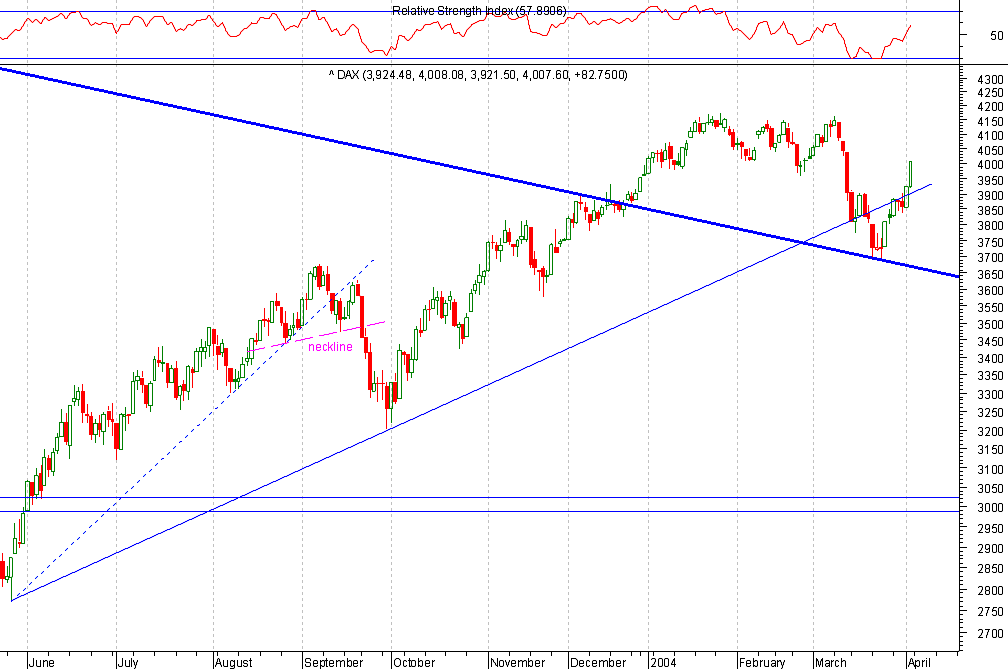Click the 2700 price axis label
Viewport: 1008px width, 669px height.
click(990, 634)
